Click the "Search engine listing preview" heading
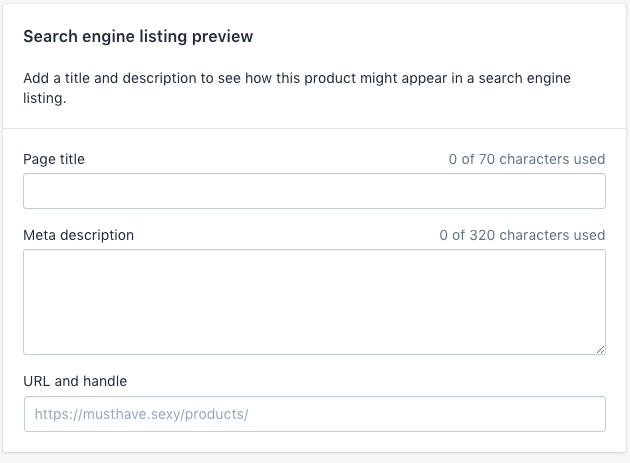Screen dimensions: 630x463 pyautogui.click(x=138, y=37)
